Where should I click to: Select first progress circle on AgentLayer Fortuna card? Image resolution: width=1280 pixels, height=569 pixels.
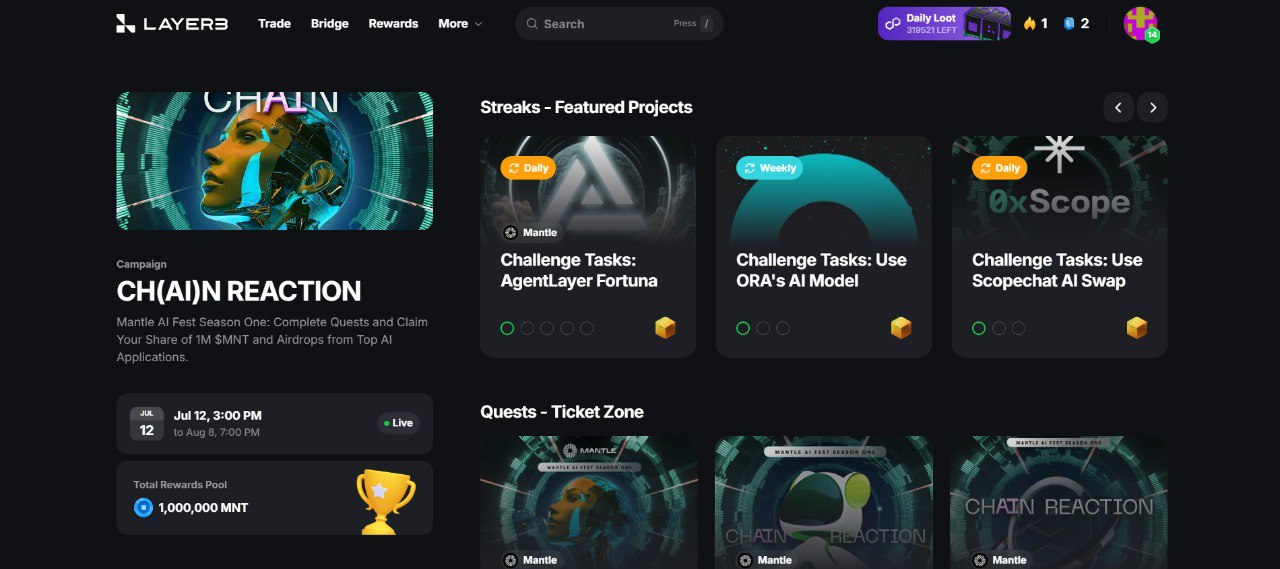[507, 328]
